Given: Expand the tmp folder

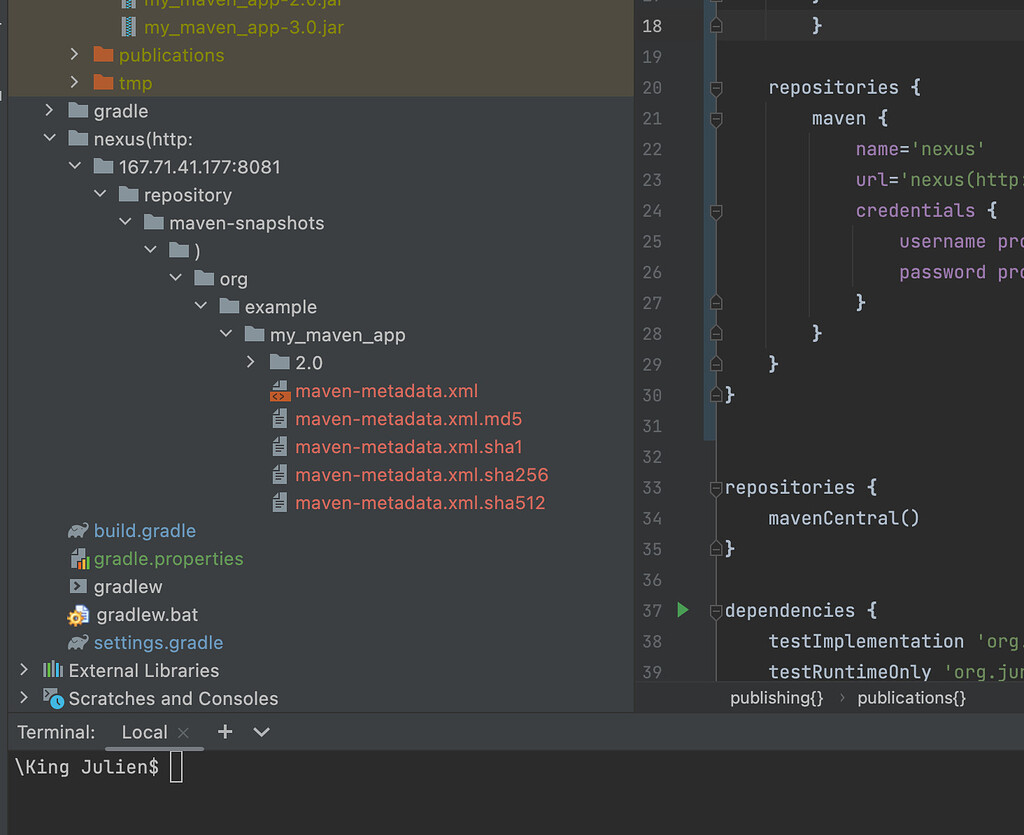Looking at the screenshot, I should (74, 82).
